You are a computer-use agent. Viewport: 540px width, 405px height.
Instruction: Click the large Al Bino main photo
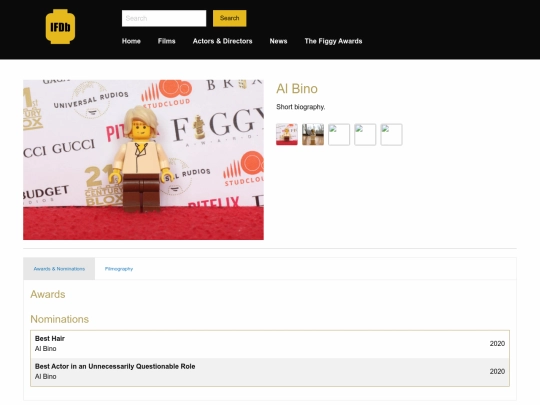pyautogui.click(x=143, y=160)
